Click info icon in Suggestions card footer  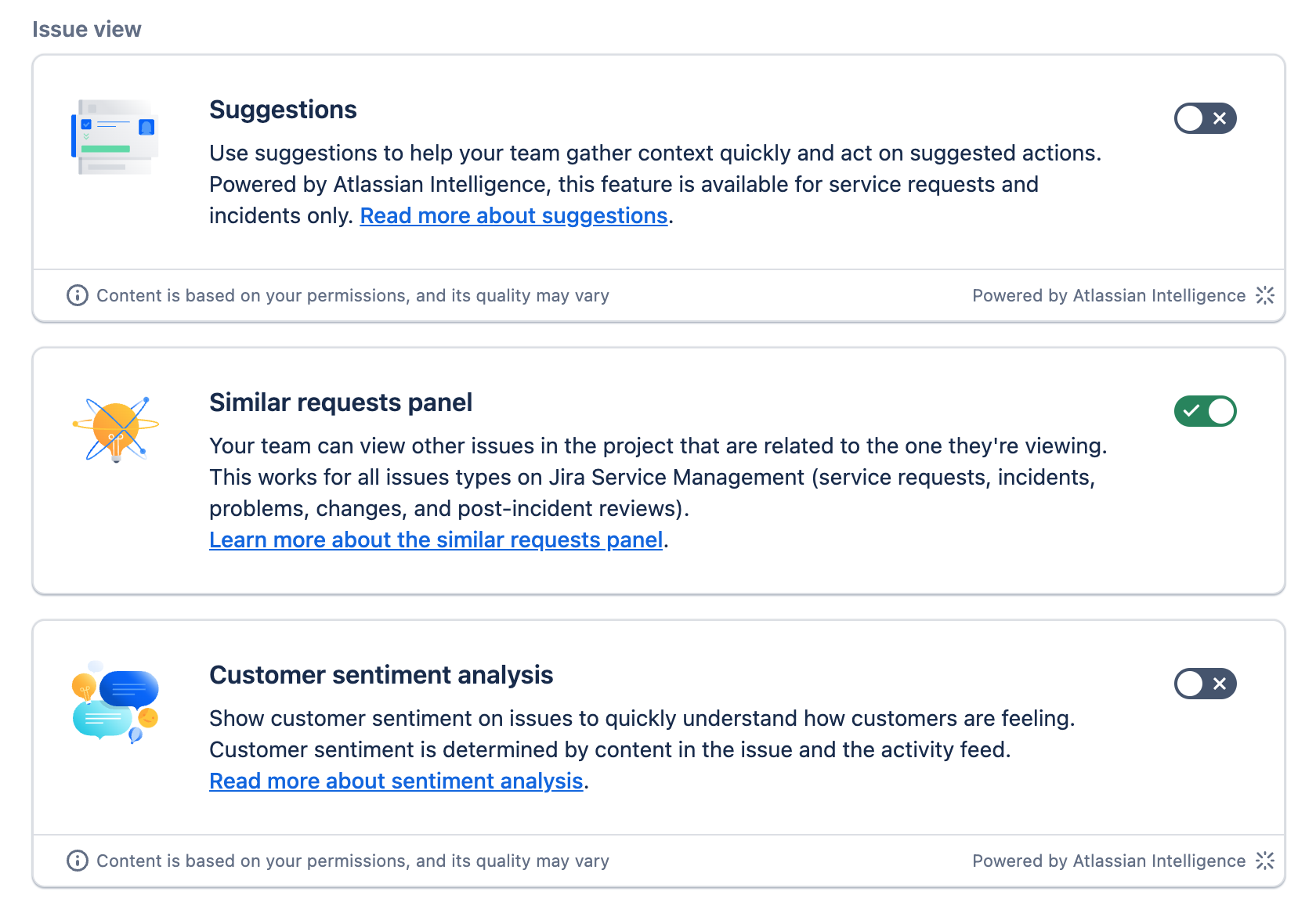pyautogui.click(x=78, y=295)
